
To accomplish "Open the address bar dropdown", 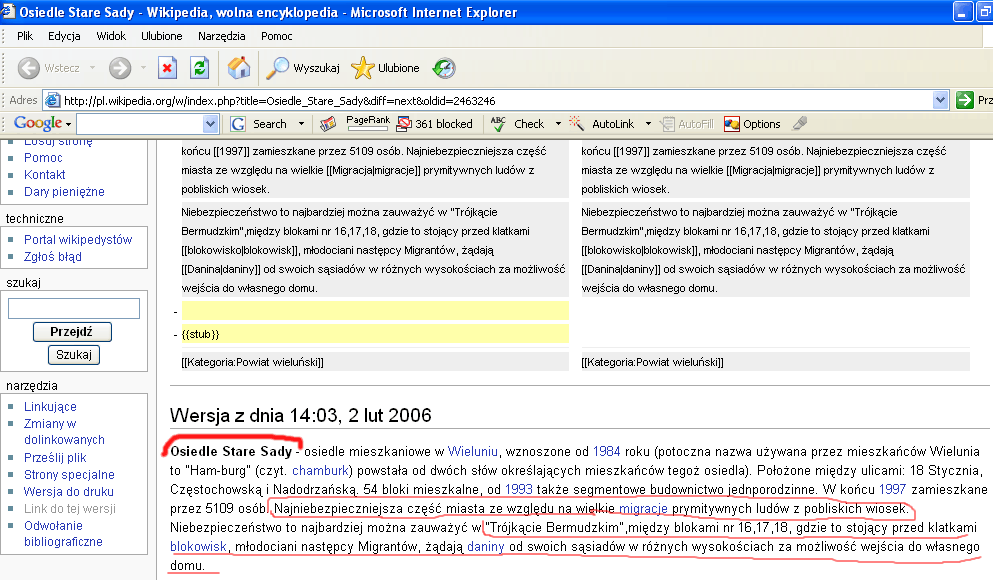I will 940,100.
